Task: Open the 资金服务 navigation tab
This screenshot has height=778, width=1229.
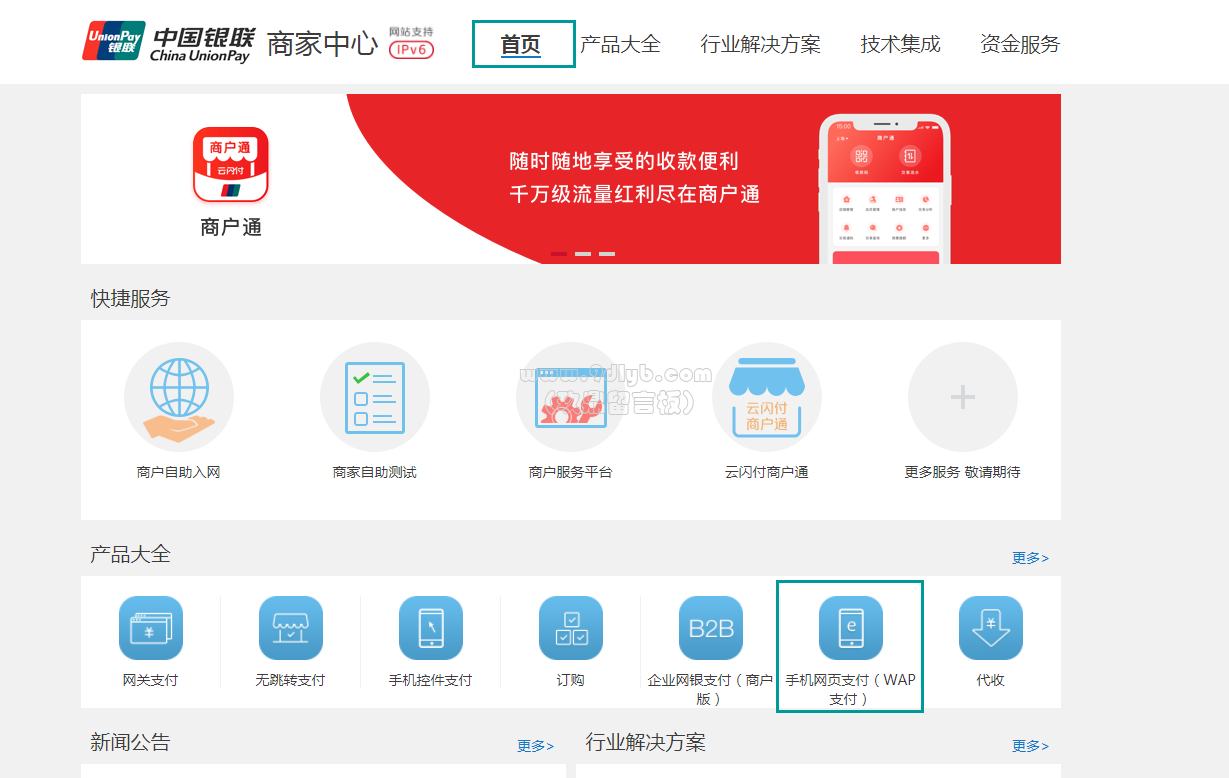Action: [1020, 44]
